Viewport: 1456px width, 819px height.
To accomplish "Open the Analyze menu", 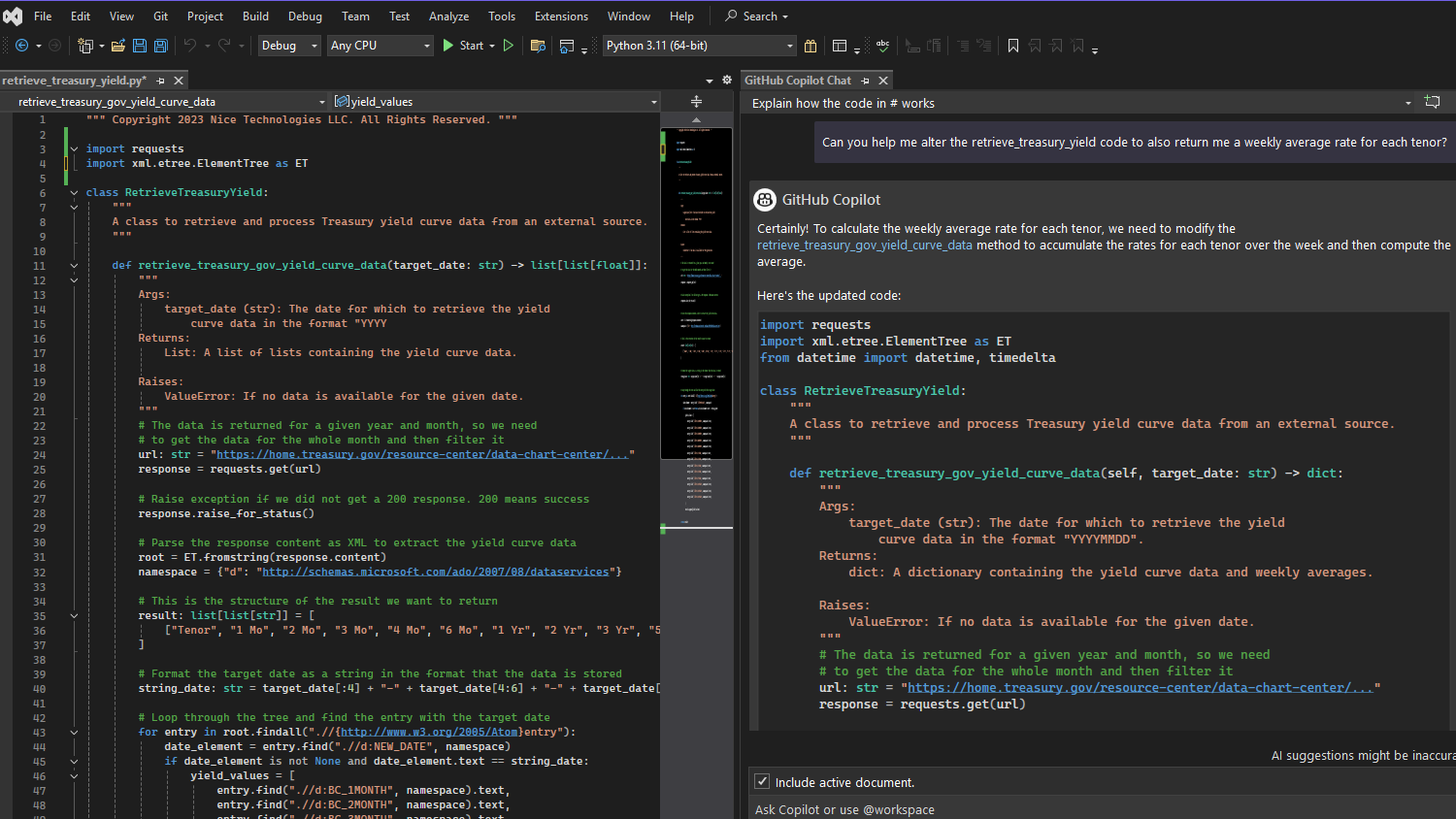I will click(448, 16).
